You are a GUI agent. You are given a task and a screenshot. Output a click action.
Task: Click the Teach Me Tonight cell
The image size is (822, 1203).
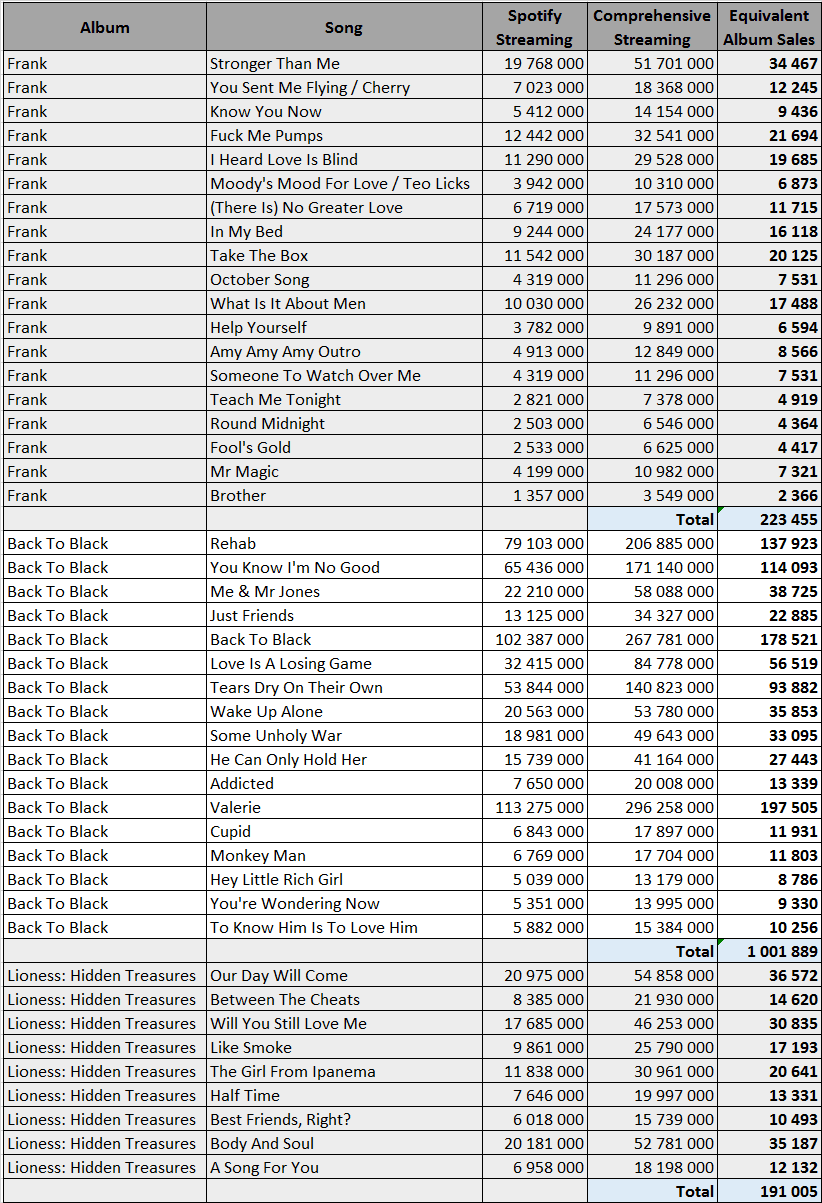[x=344, y=399]
